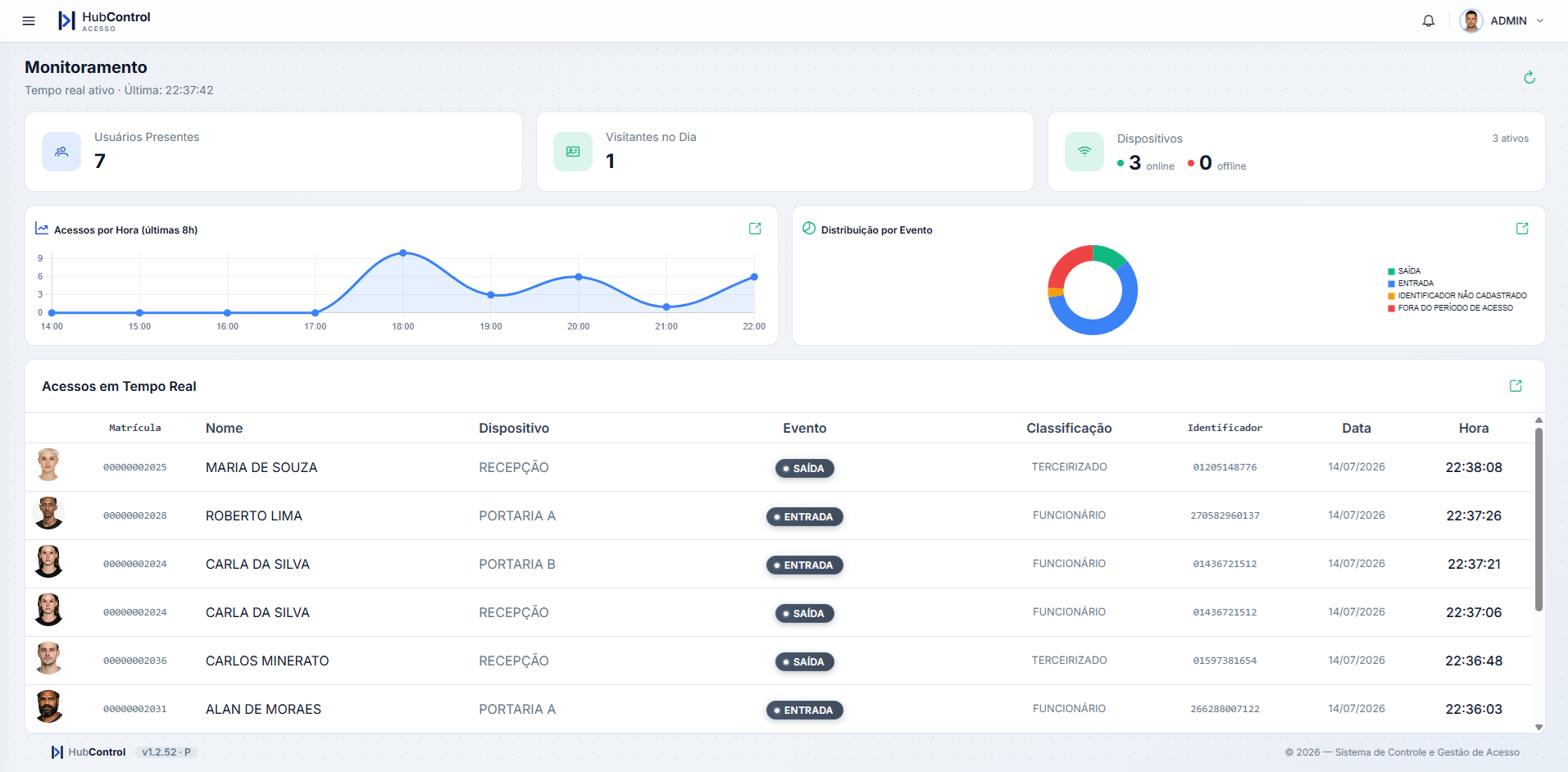Click the 20:00 data point on chart
1568x772 pixels.
(579, 277)
